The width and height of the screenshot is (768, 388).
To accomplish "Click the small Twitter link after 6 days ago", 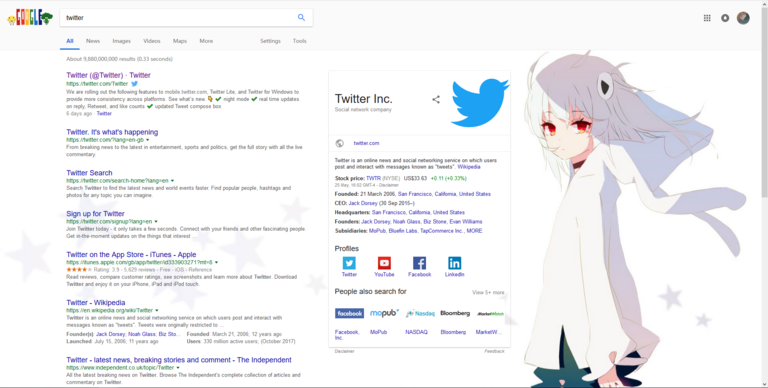I will [104, 114].
